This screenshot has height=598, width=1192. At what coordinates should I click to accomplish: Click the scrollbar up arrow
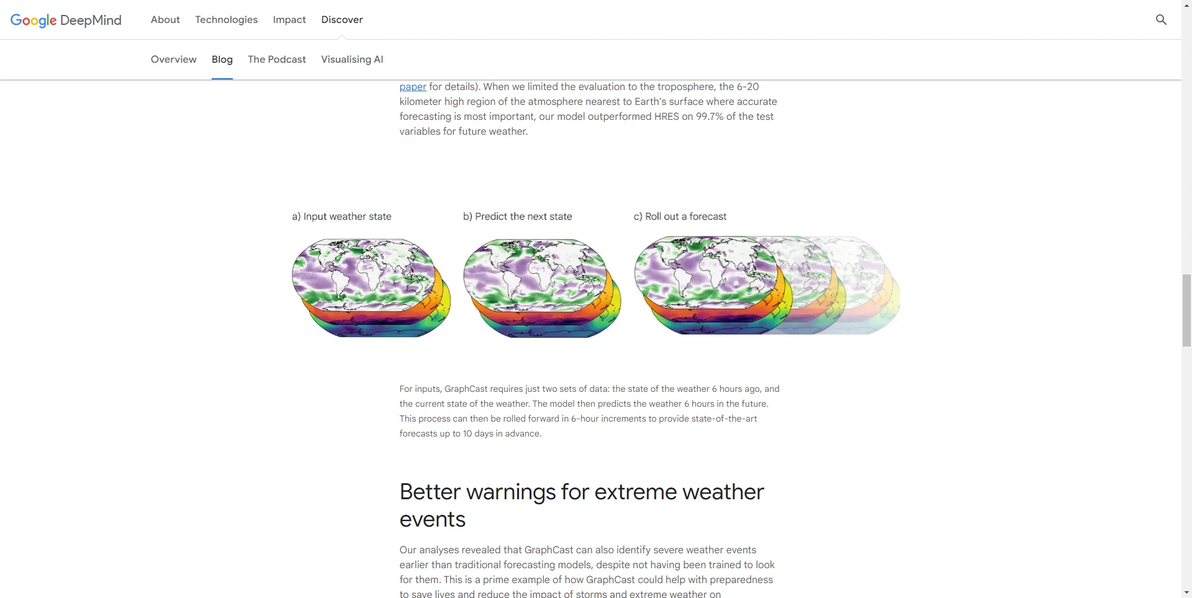tap(1186, 6)
